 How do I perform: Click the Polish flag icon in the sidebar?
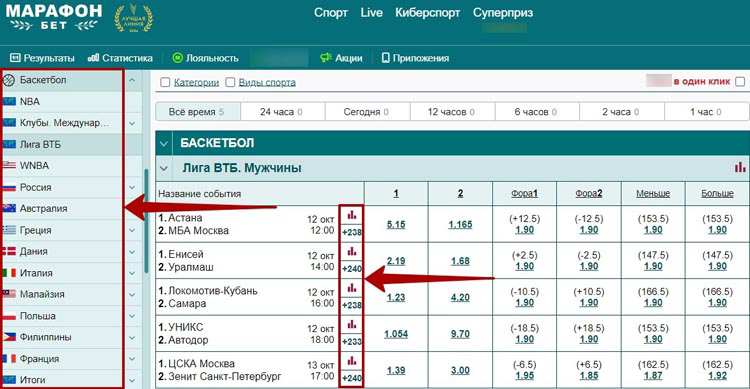[x=9, y=316]
